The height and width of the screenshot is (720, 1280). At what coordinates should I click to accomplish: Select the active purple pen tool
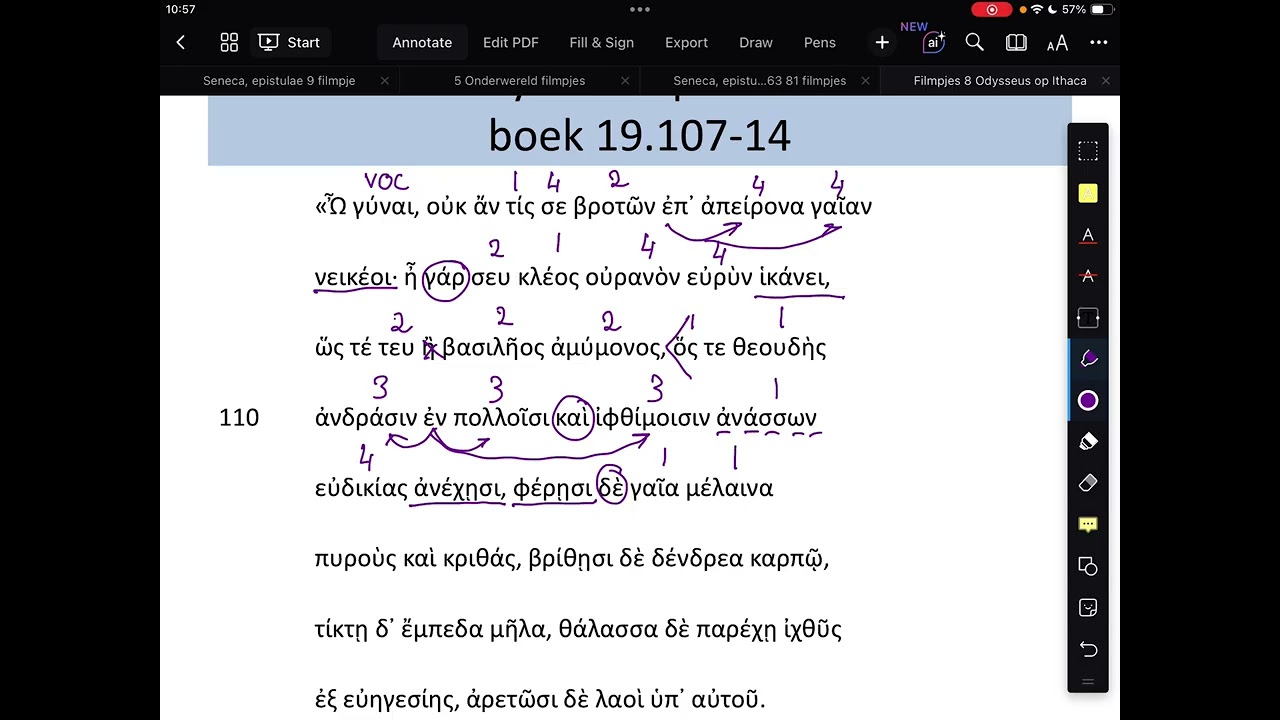coord(1088,359)
